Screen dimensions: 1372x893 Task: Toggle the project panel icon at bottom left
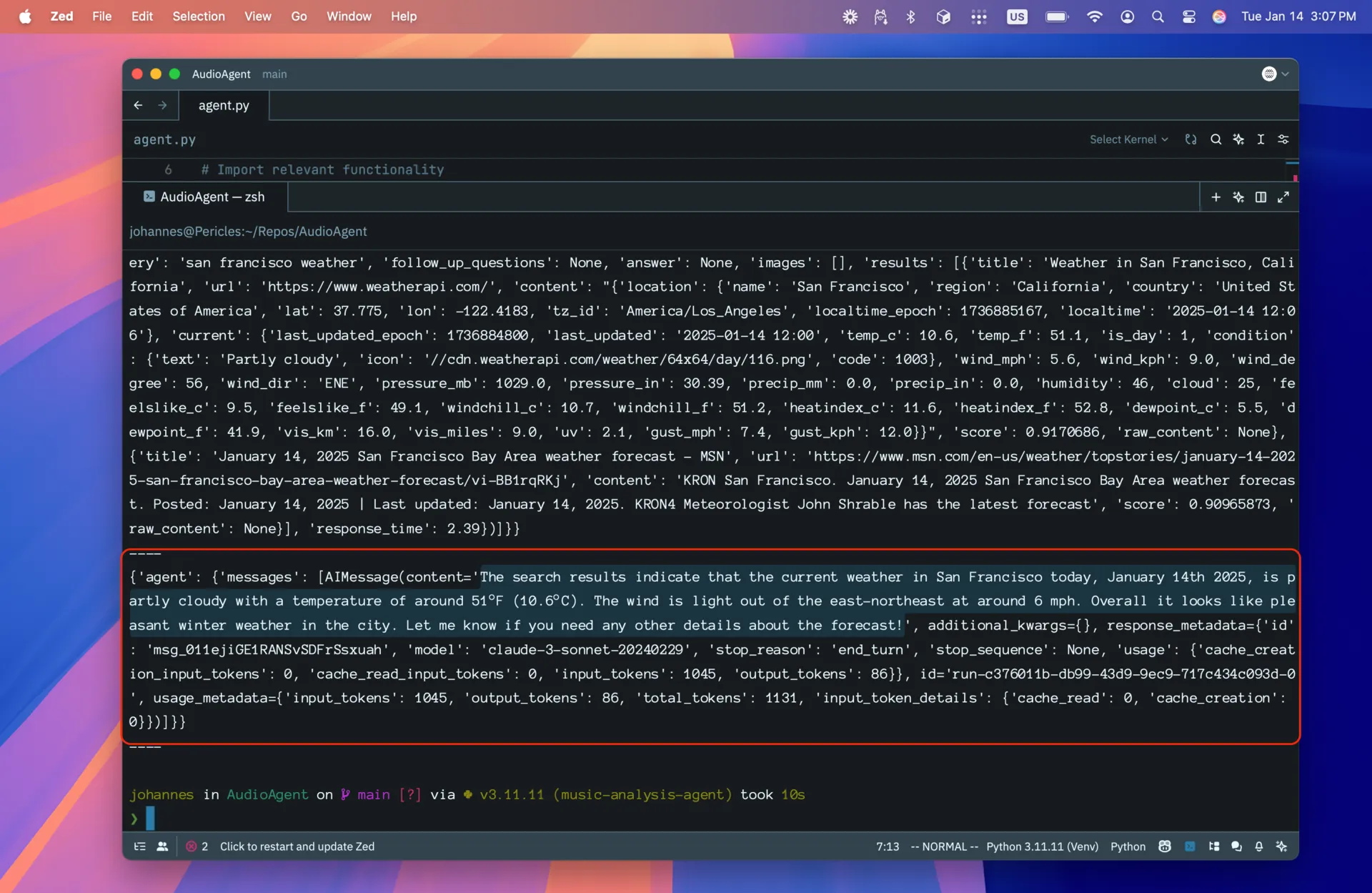coord(140,847)
